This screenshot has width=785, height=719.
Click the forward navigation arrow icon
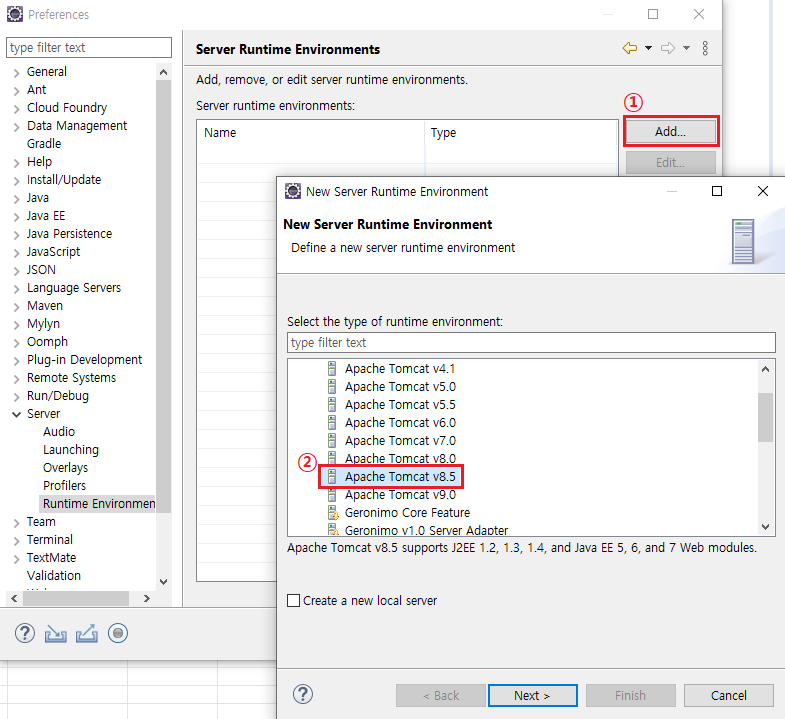(x=668, y=48)
